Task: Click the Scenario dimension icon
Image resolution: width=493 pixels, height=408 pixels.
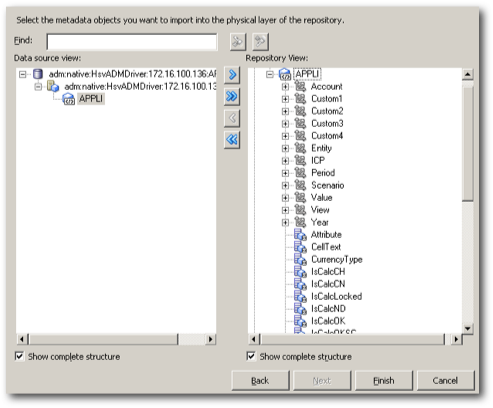Action: pyautogui.click(x=300, y=185)
